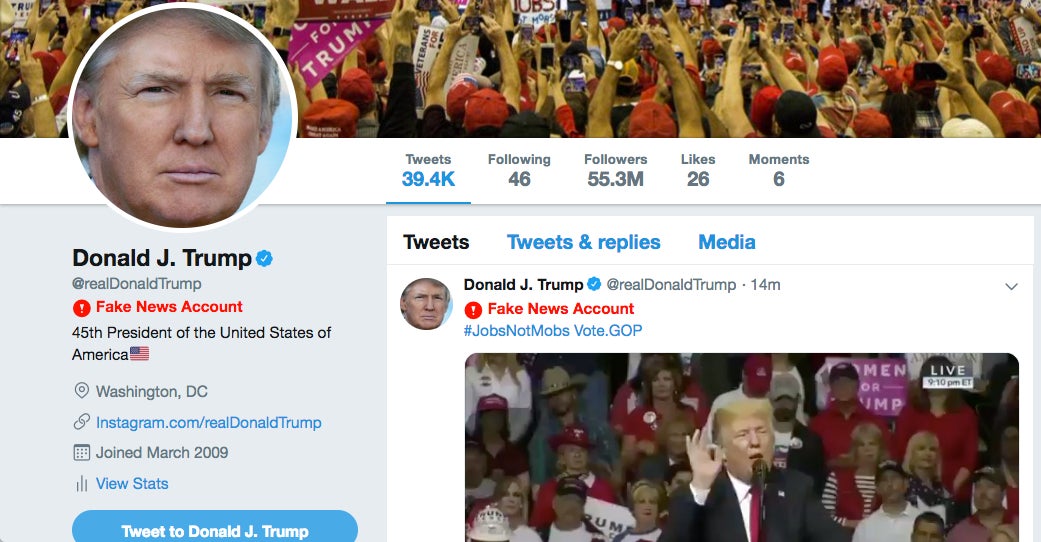Open the tweet options chevron menu
Image resolution: width=1041 pixels, height=542 pixels.
(x=1011, y=287)
